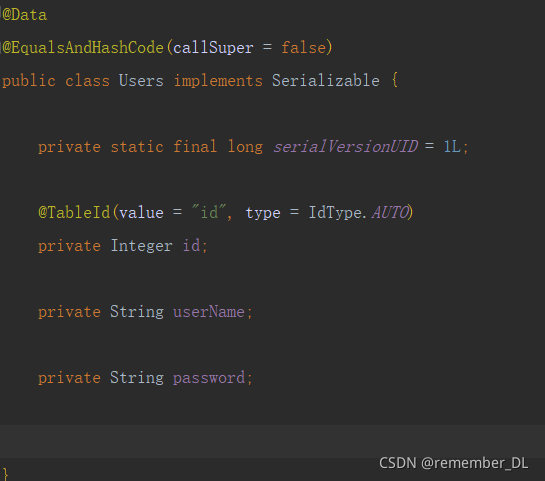Select the "id" string literal
Screen dimensions: 545x481
209,212
